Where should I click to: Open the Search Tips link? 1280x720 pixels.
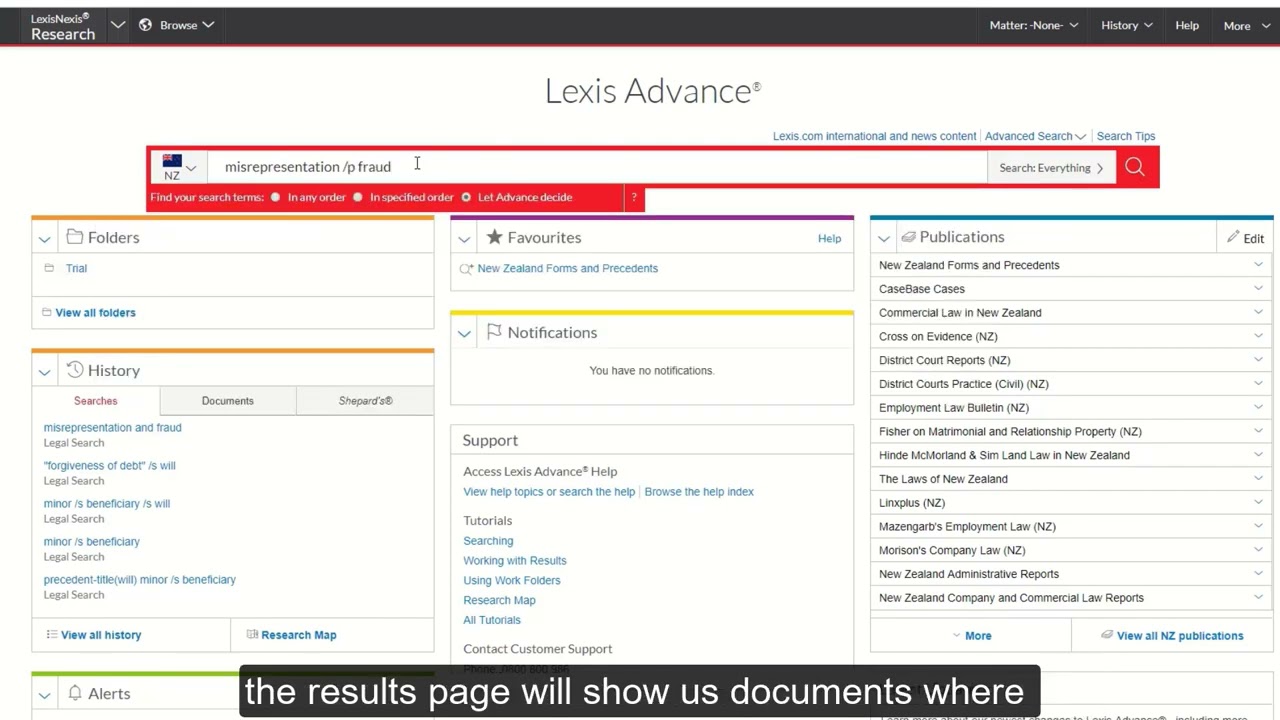click(1125, 136)
